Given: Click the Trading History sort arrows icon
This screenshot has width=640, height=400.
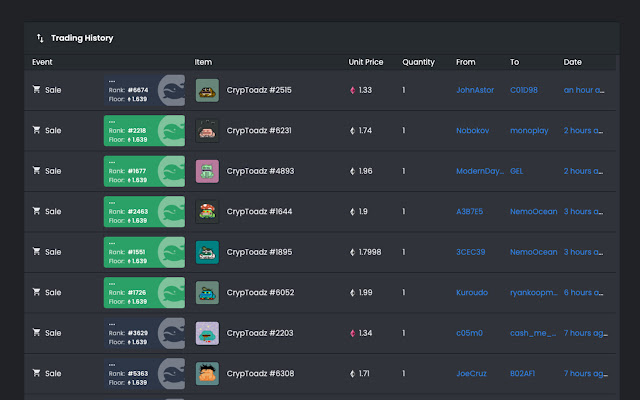Looking at the screenshot, I should click(40, 38).
